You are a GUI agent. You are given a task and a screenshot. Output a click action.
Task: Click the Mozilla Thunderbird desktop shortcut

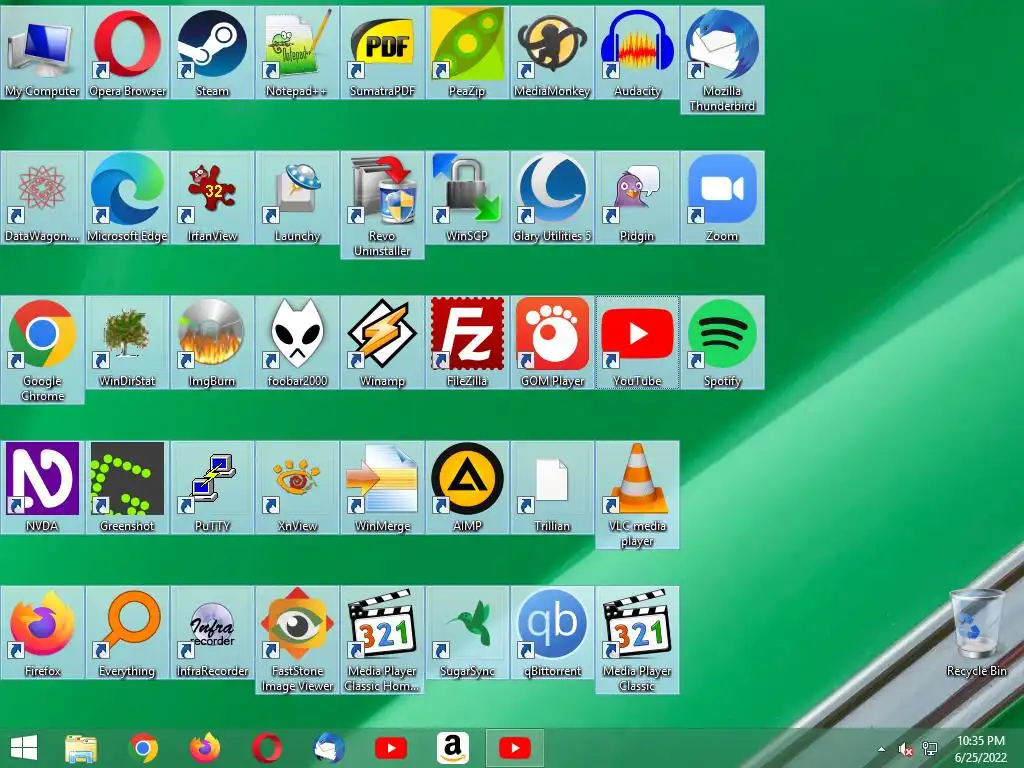coord(722,60)
